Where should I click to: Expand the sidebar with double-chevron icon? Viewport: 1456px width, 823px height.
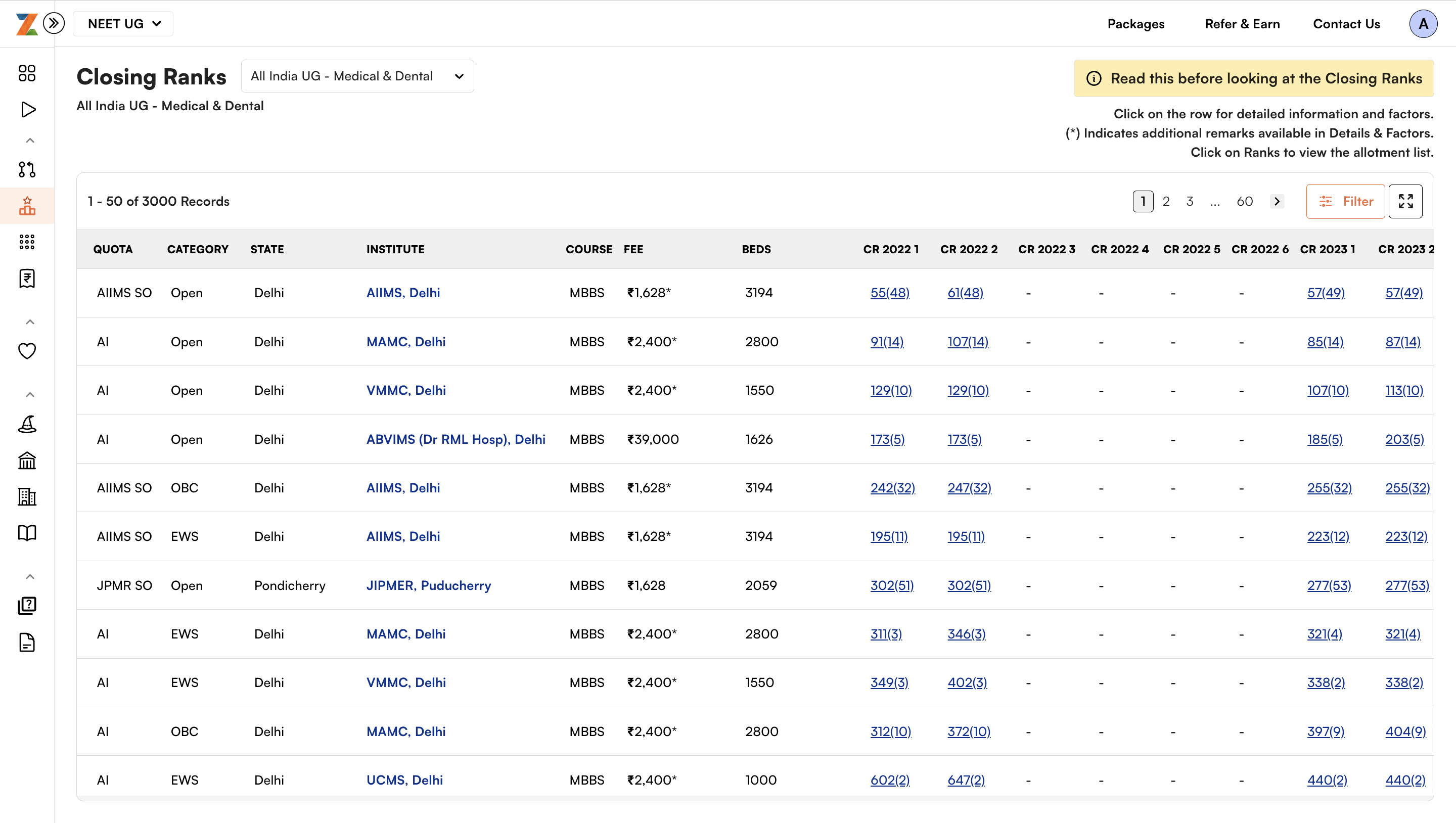[x=54, y=24]
